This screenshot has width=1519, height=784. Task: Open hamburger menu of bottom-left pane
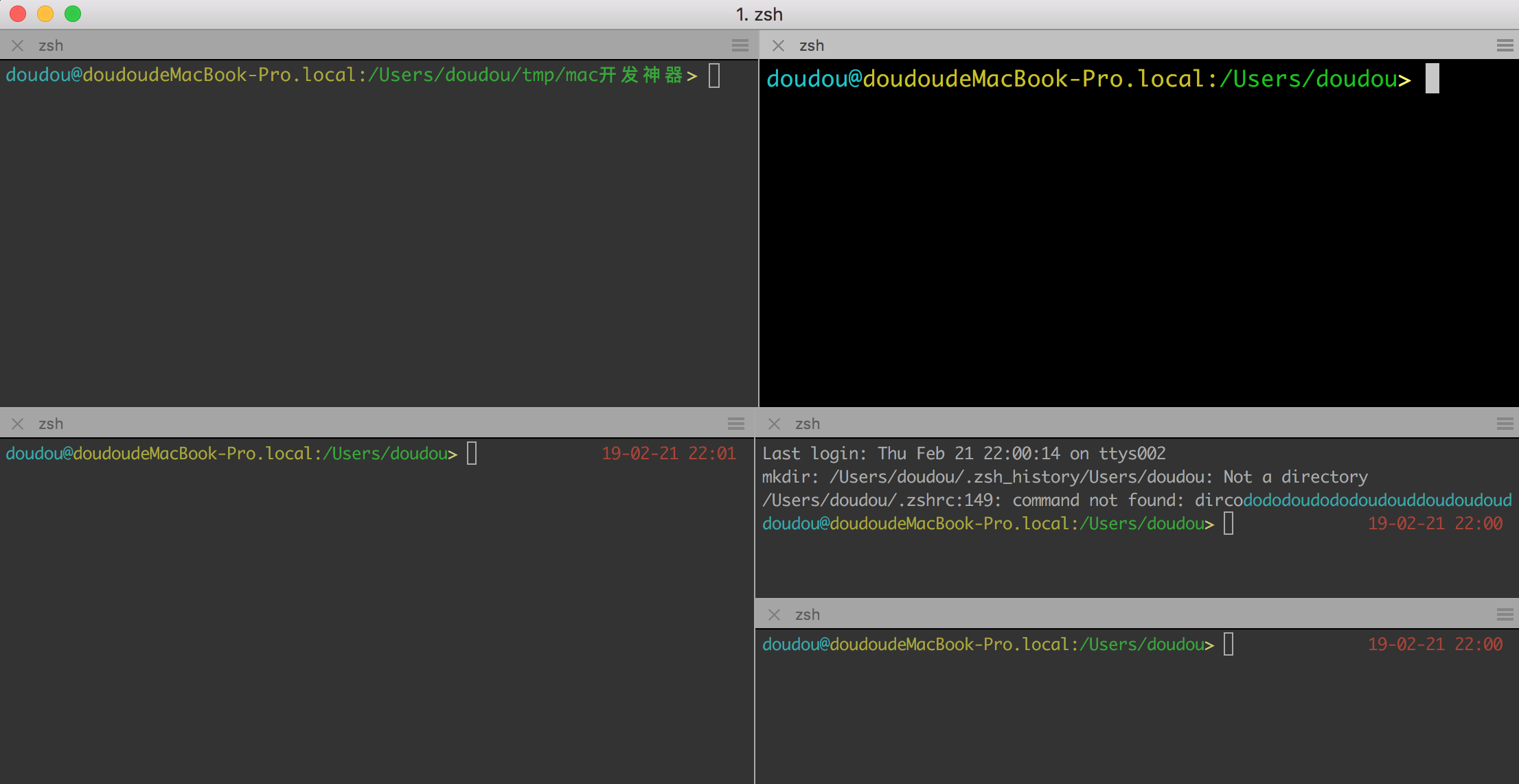click(735, 424)
